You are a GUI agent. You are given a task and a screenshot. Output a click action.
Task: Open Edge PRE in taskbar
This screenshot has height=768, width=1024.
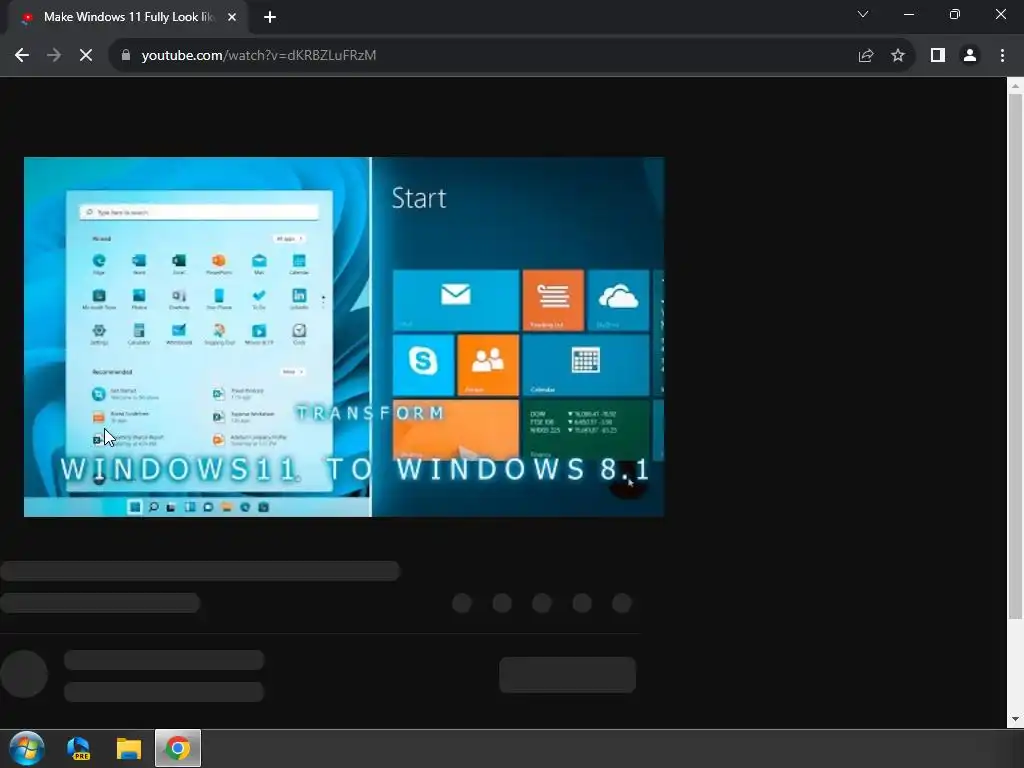79,748
